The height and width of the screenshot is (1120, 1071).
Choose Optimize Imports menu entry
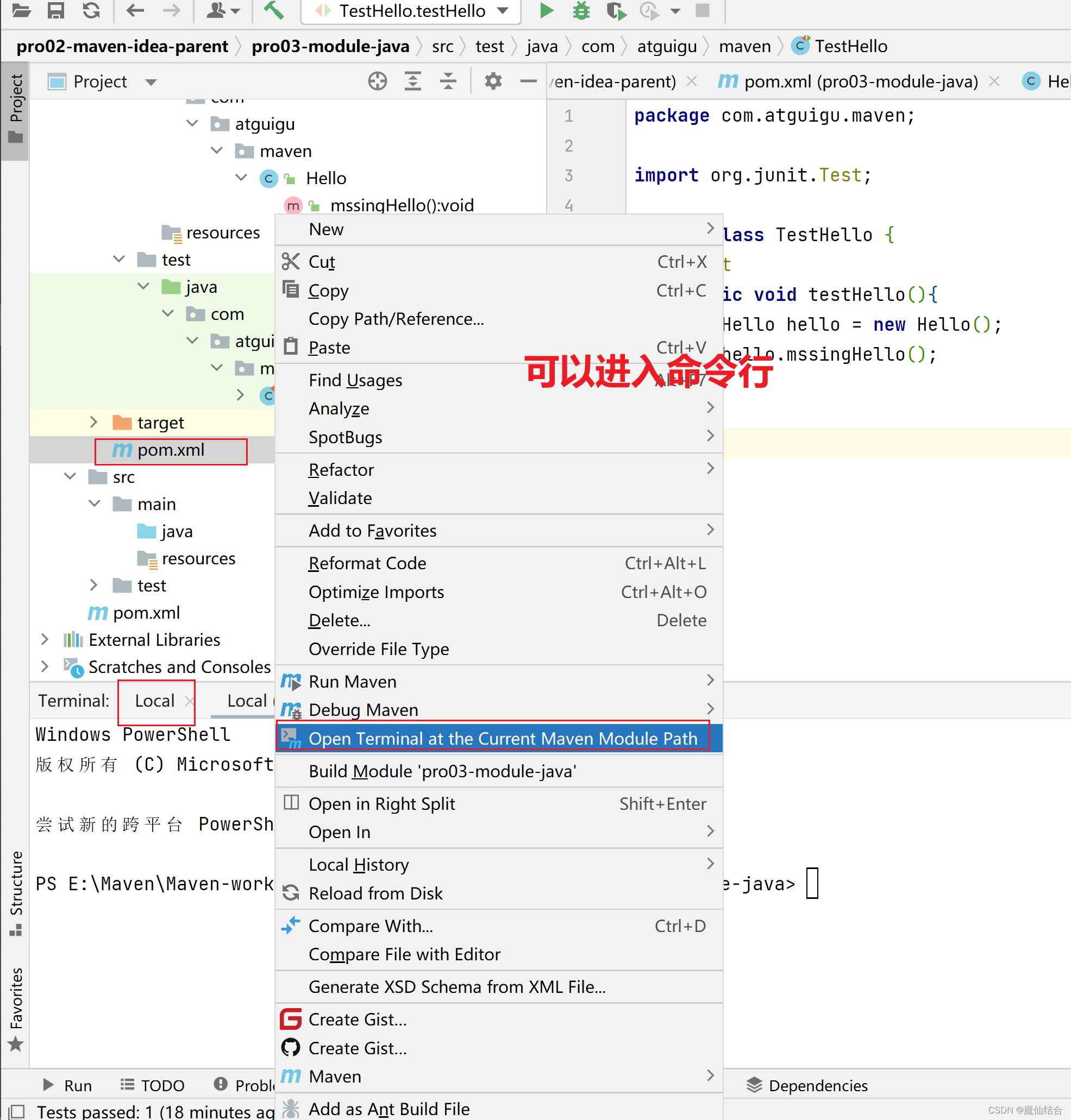pyautogui.click(x=498, y=592)
